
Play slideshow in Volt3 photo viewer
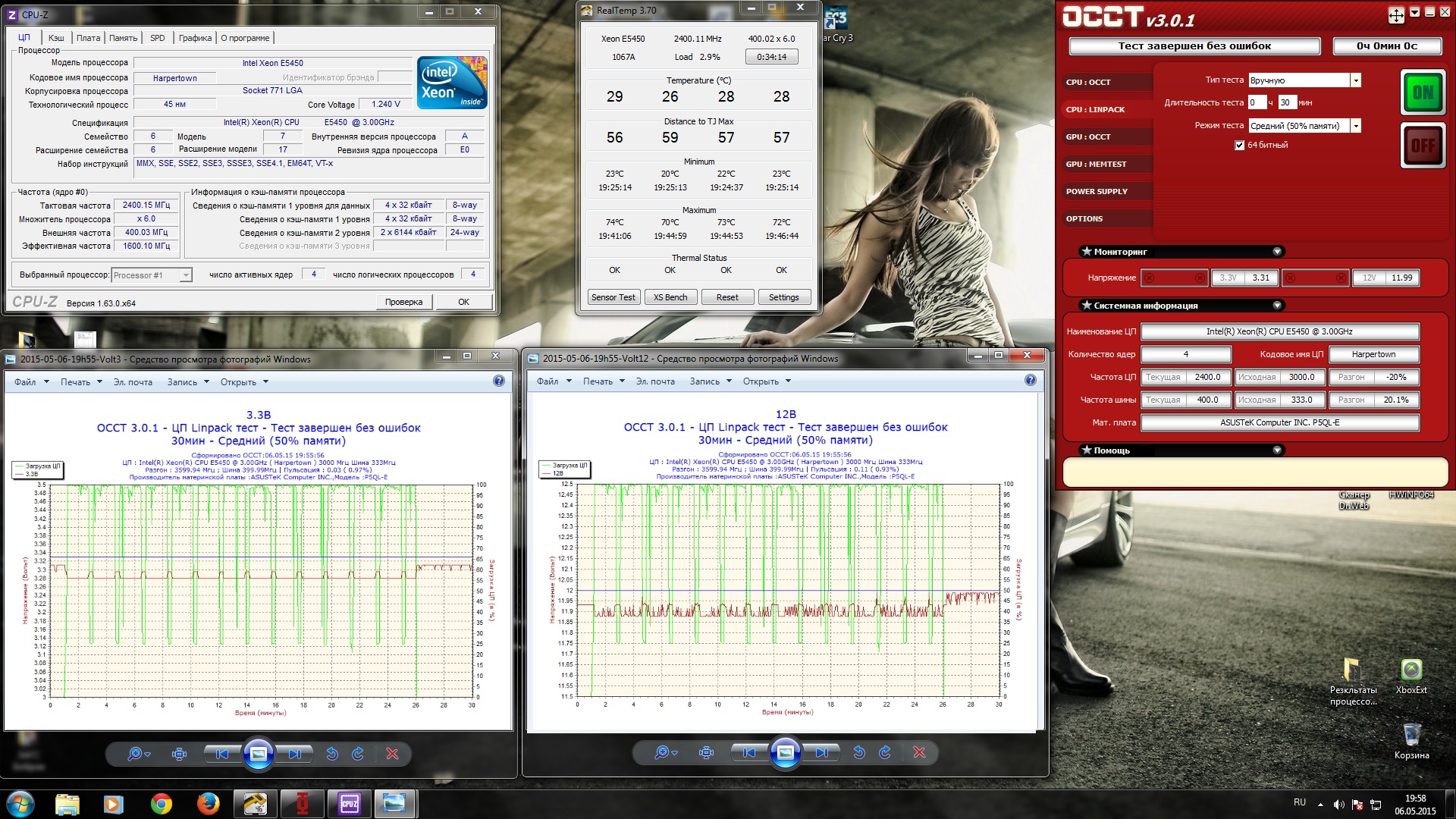pyautogui.click(x=258, y=754)
